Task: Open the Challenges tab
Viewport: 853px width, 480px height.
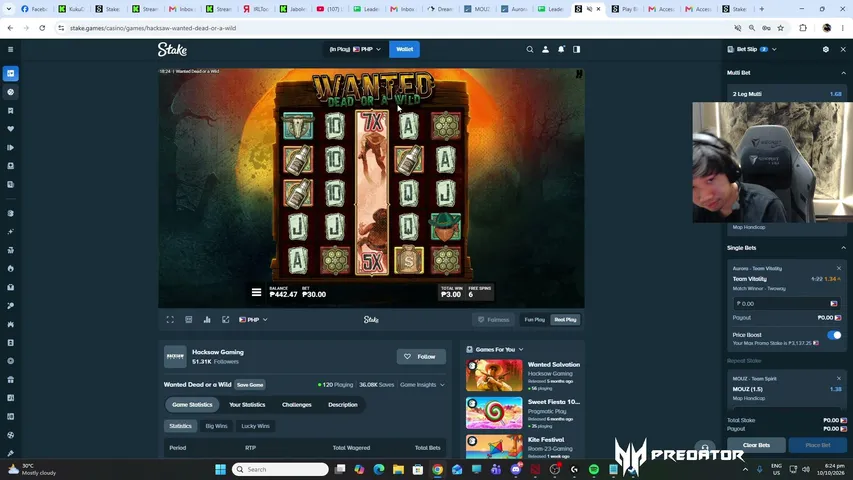Action: [296, 405]
